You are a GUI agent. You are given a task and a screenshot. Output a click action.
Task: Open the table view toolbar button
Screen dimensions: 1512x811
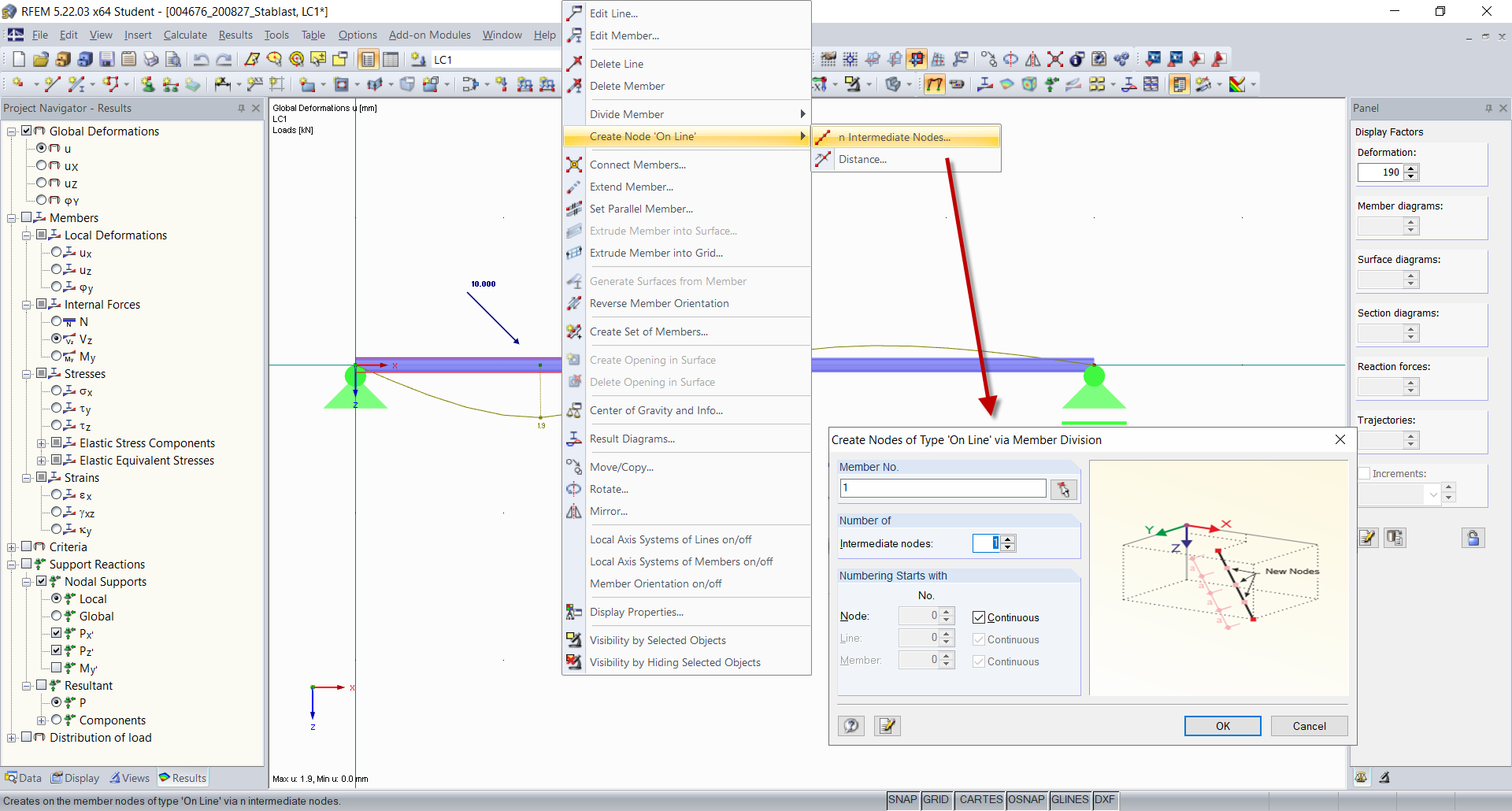(x=391, y=59)
